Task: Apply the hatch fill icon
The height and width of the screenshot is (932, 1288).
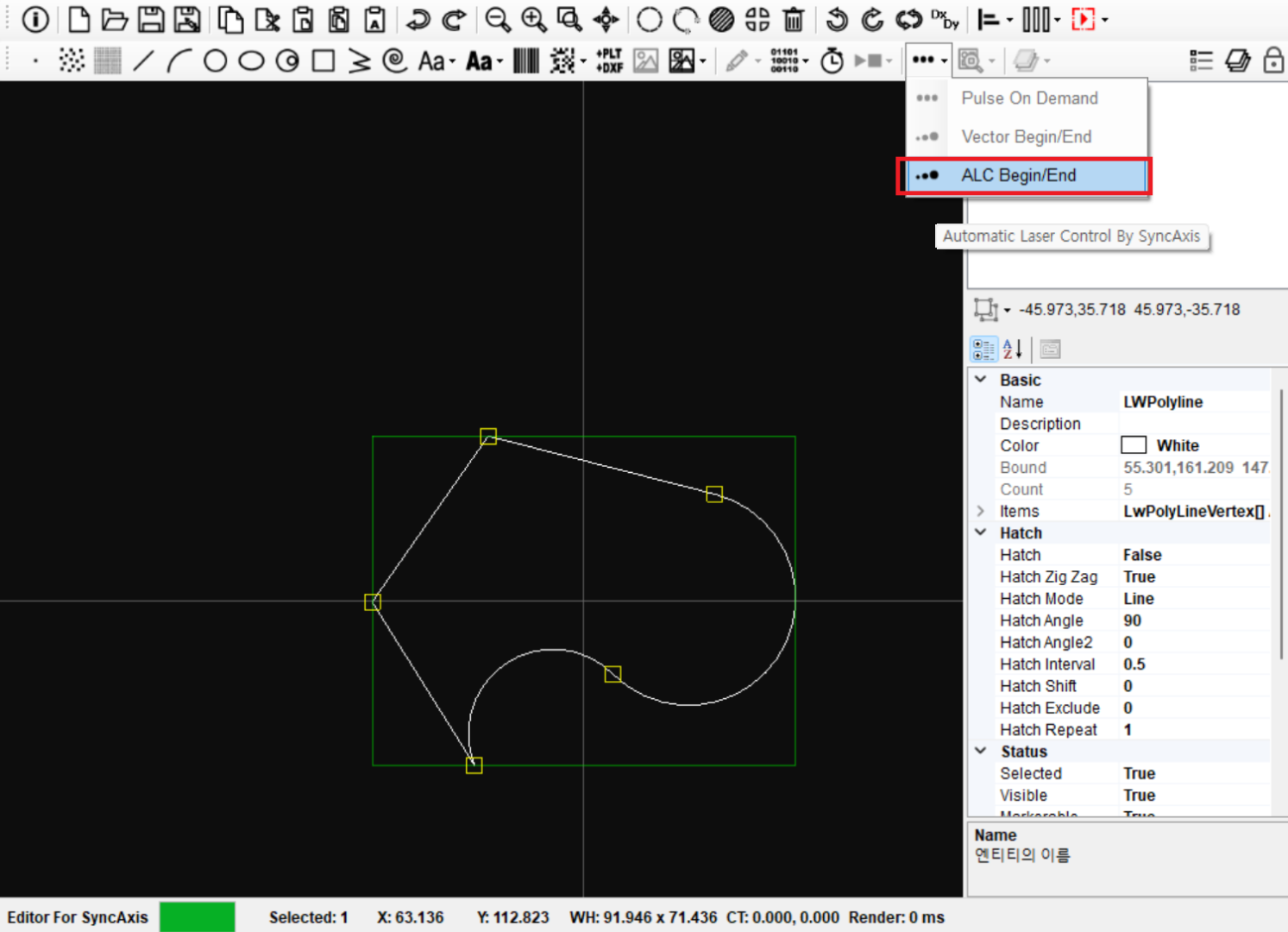Action: tap(721, 19)
